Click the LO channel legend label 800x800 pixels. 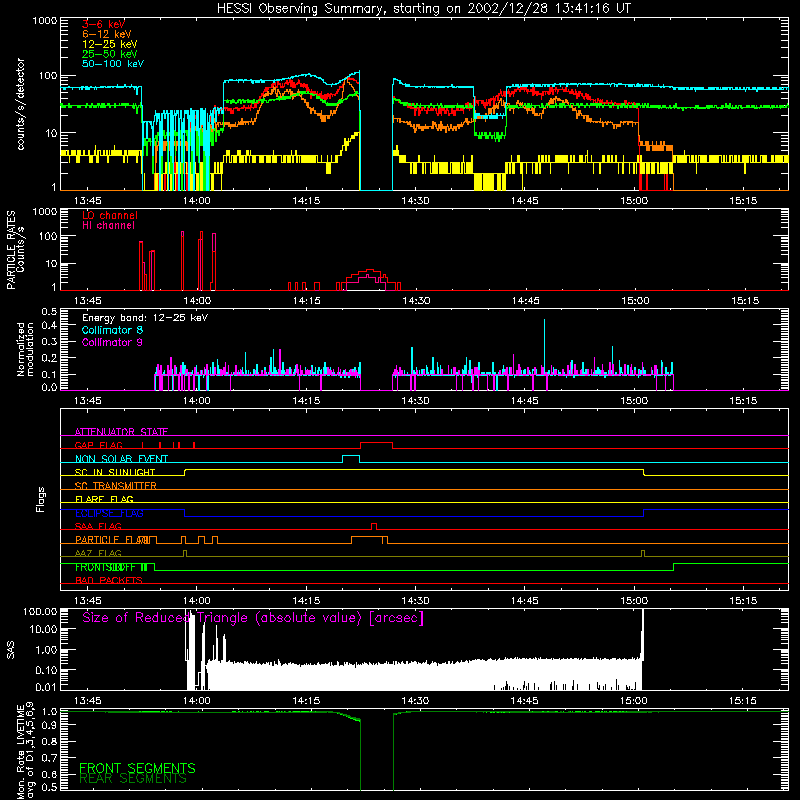[x=109, y=215]
